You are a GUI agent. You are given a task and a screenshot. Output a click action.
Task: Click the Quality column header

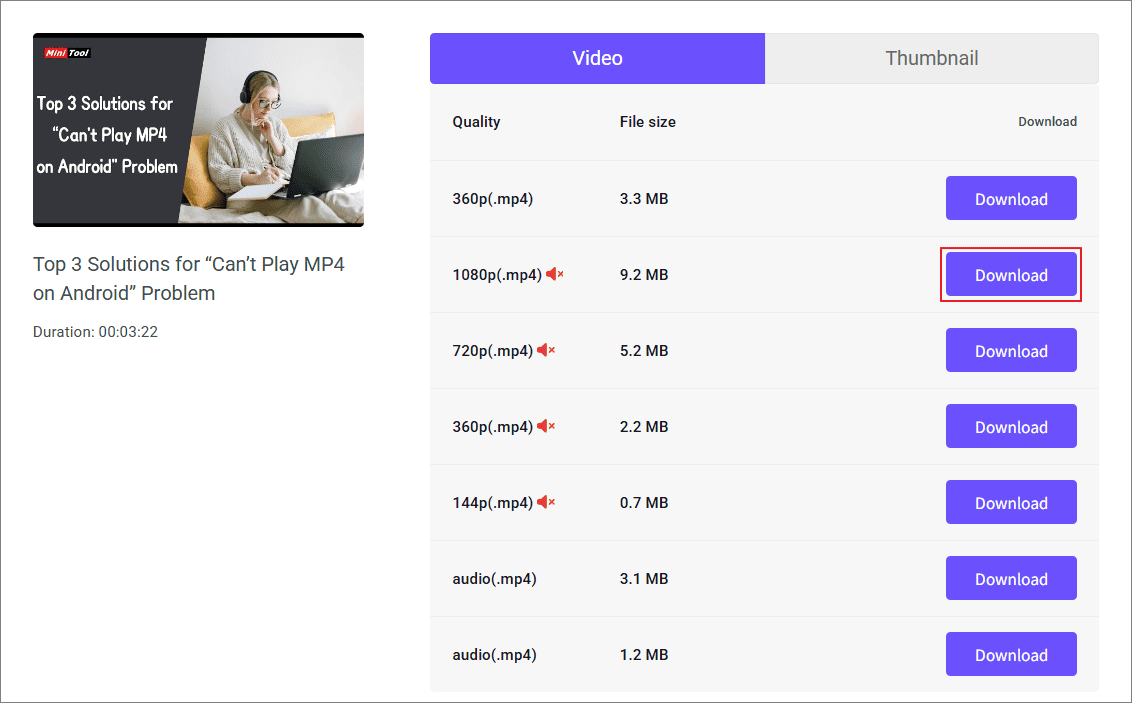[x=476, y=122]
